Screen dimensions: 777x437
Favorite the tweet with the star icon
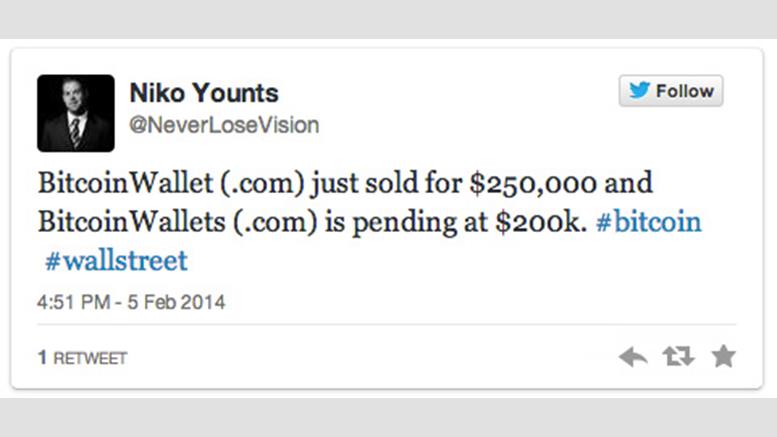tap(723, 356)
